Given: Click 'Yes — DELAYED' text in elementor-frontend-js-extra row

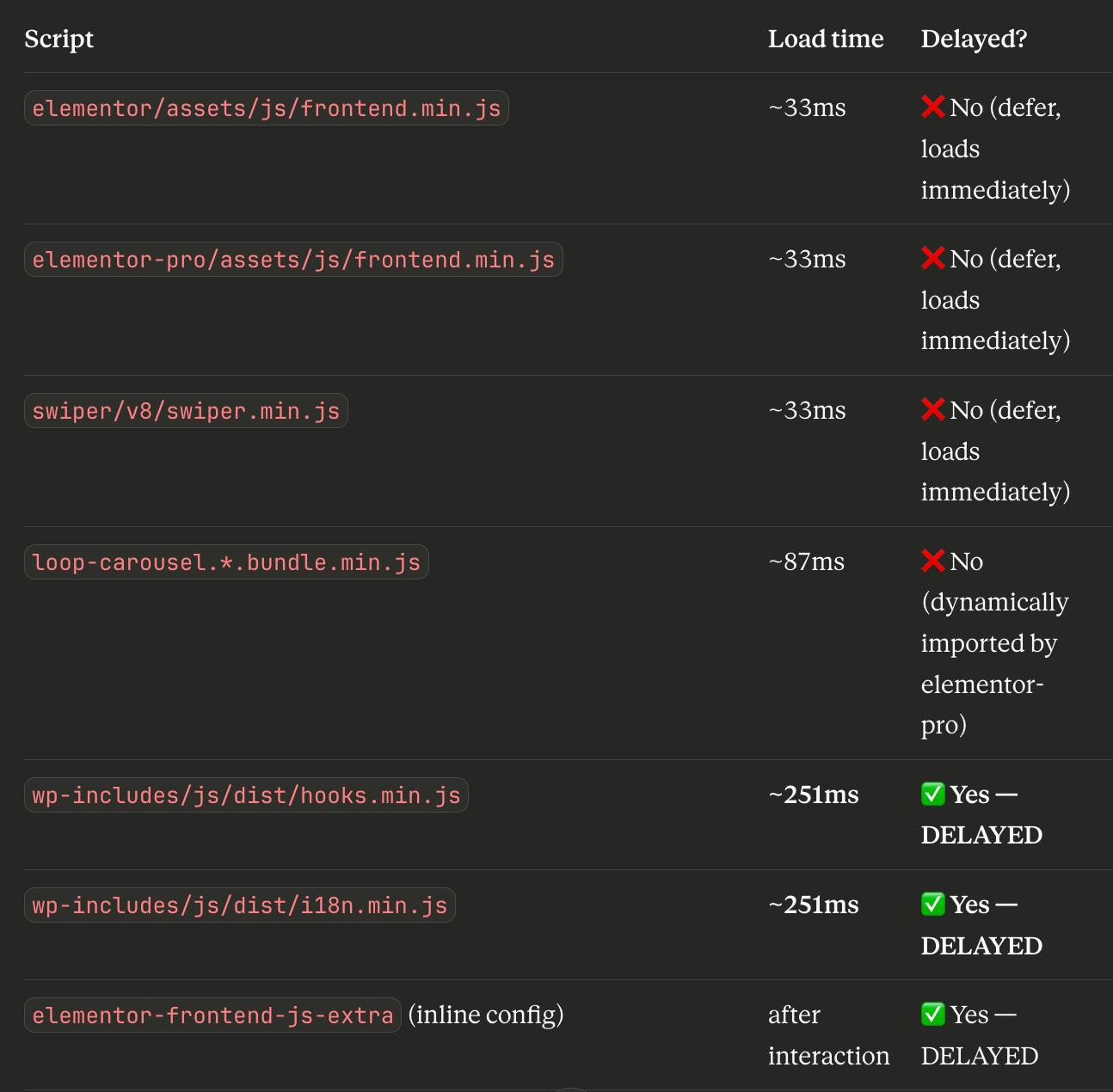Looking at the screenshot, I should (x=980, y=1035).
